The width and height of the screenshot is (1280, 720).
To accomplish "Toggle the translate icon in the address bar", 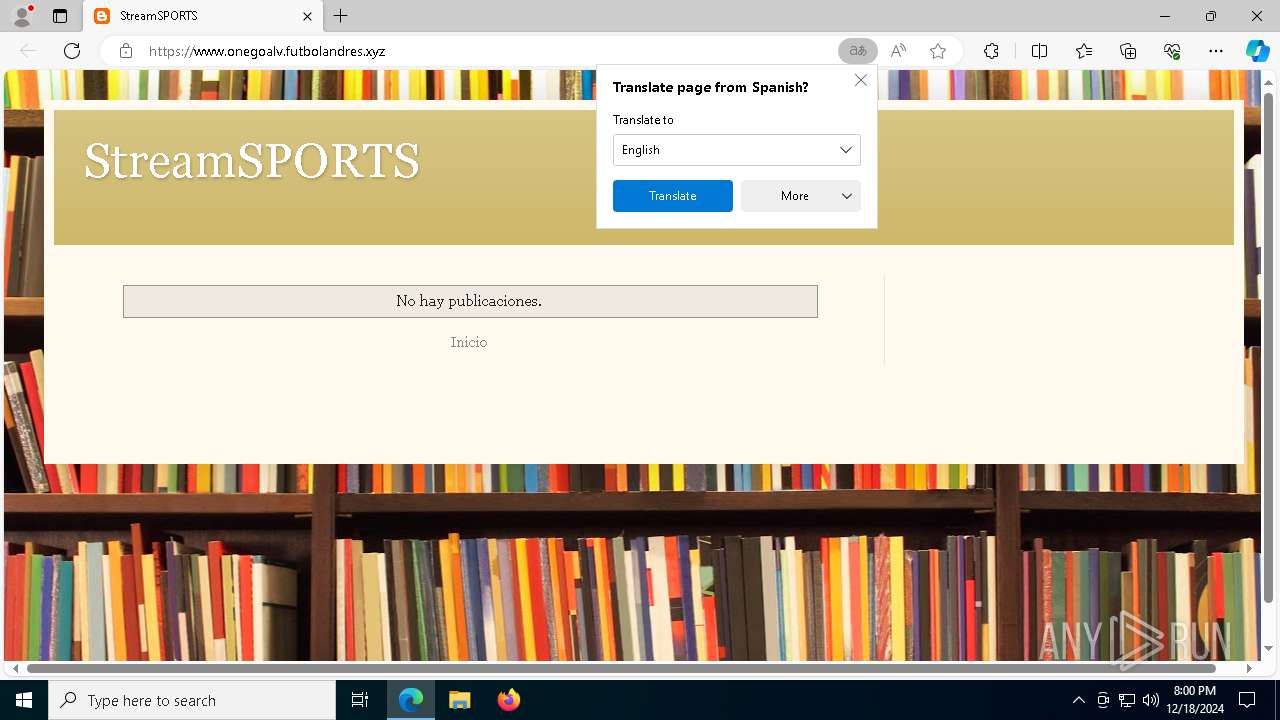I will pos(858,51).
